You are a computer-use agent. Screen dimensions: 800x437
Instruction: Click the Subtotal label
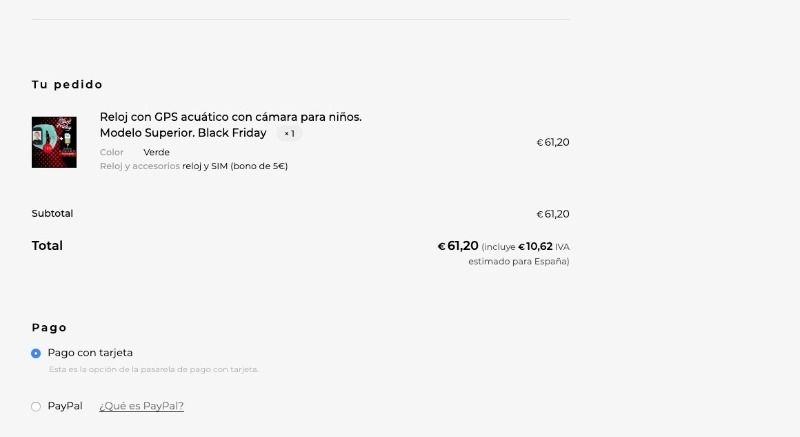52,214
